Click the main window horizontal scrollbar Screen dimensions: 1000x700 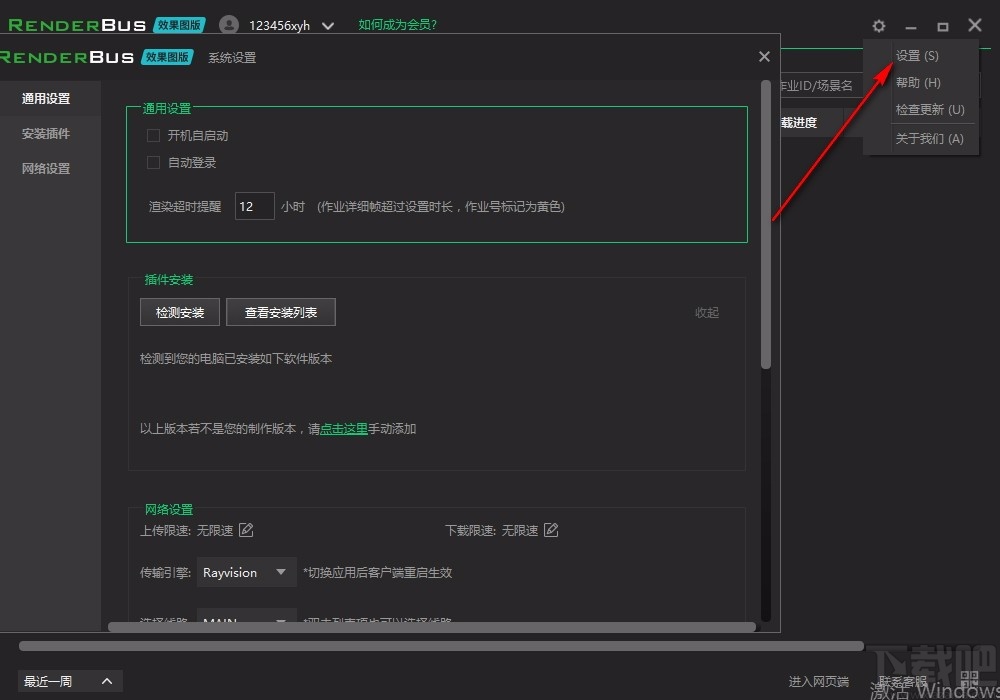pos(441,646)
